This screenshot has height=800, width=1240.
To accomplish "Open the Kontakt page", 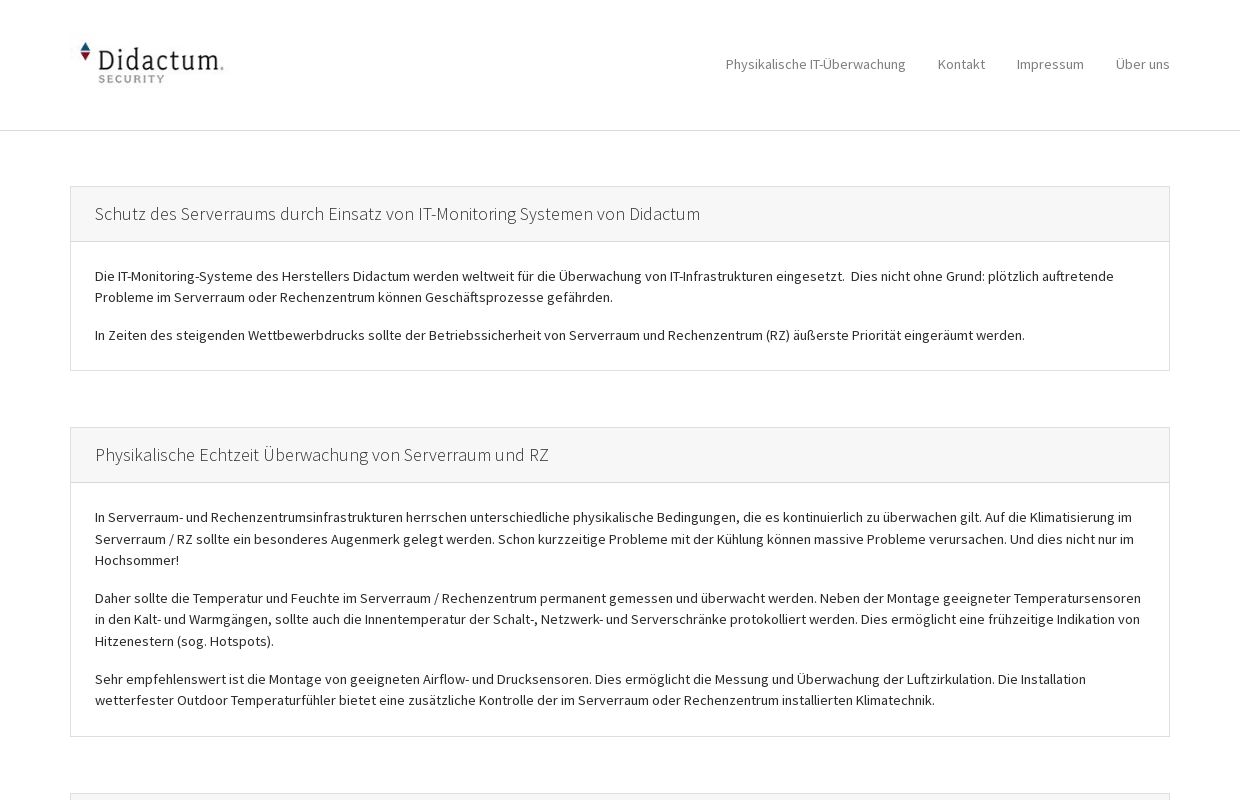I will (961, 64).
